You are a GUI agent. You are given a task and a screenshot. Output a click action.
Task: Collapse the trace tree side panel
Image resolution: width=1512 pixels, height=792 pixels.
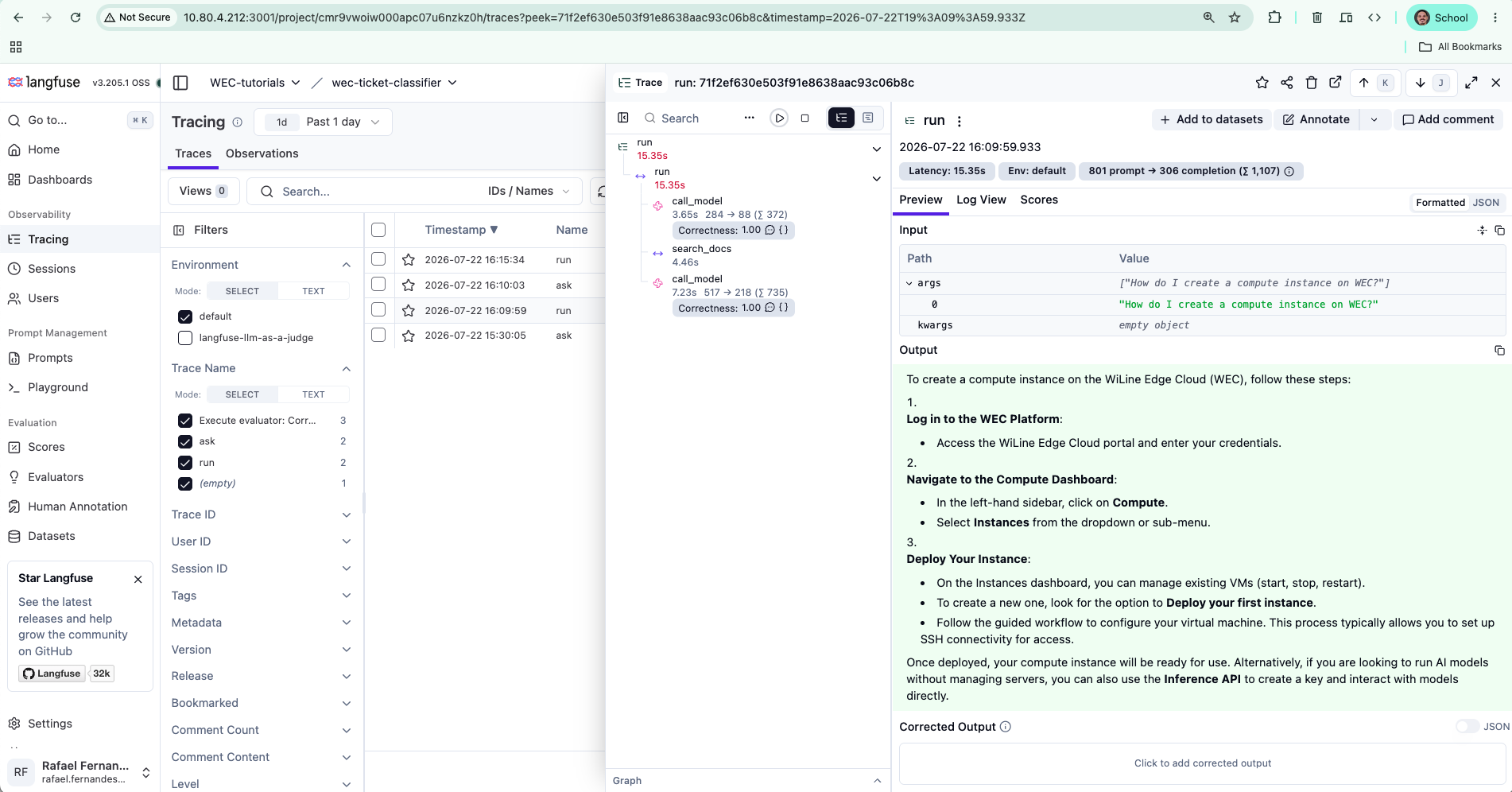[x=623, y=118]
